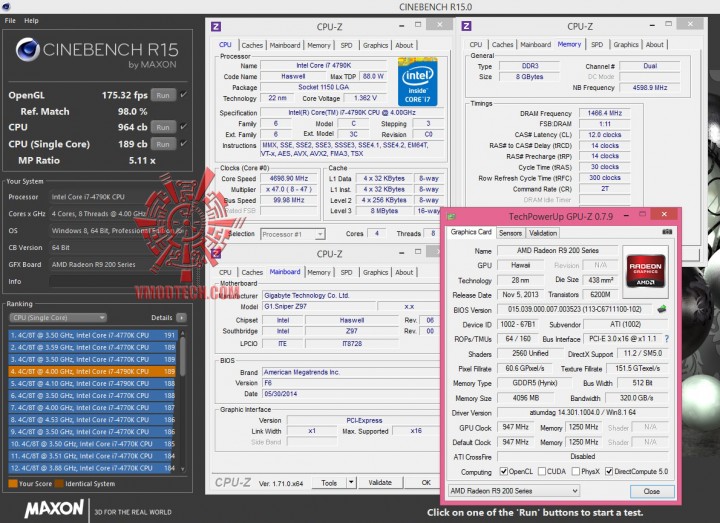Toggle the CPU test checkmark
The width and height of the screenshot is (720, 523).
pyautogui.click(x=184, y=126)
